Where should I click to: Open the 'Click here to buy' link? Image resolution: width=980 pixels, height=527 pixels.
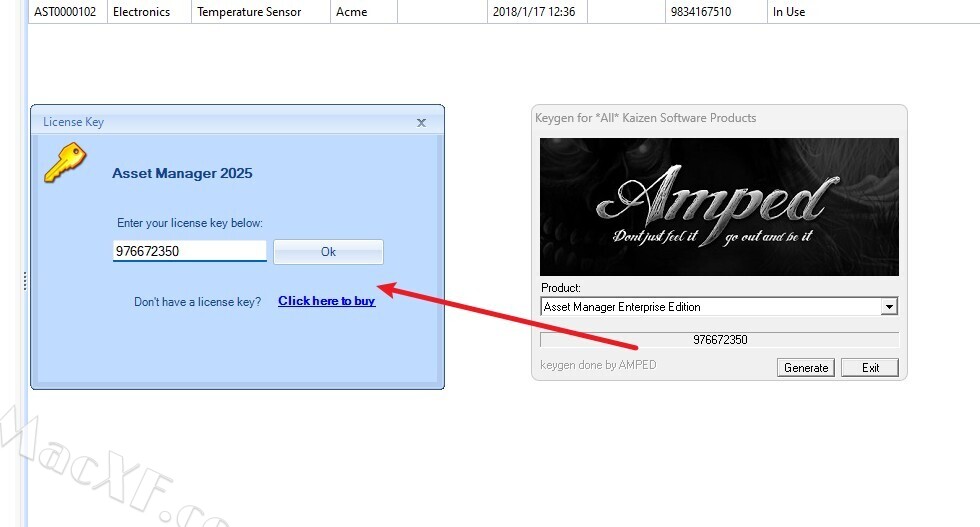tap(326, 301)
